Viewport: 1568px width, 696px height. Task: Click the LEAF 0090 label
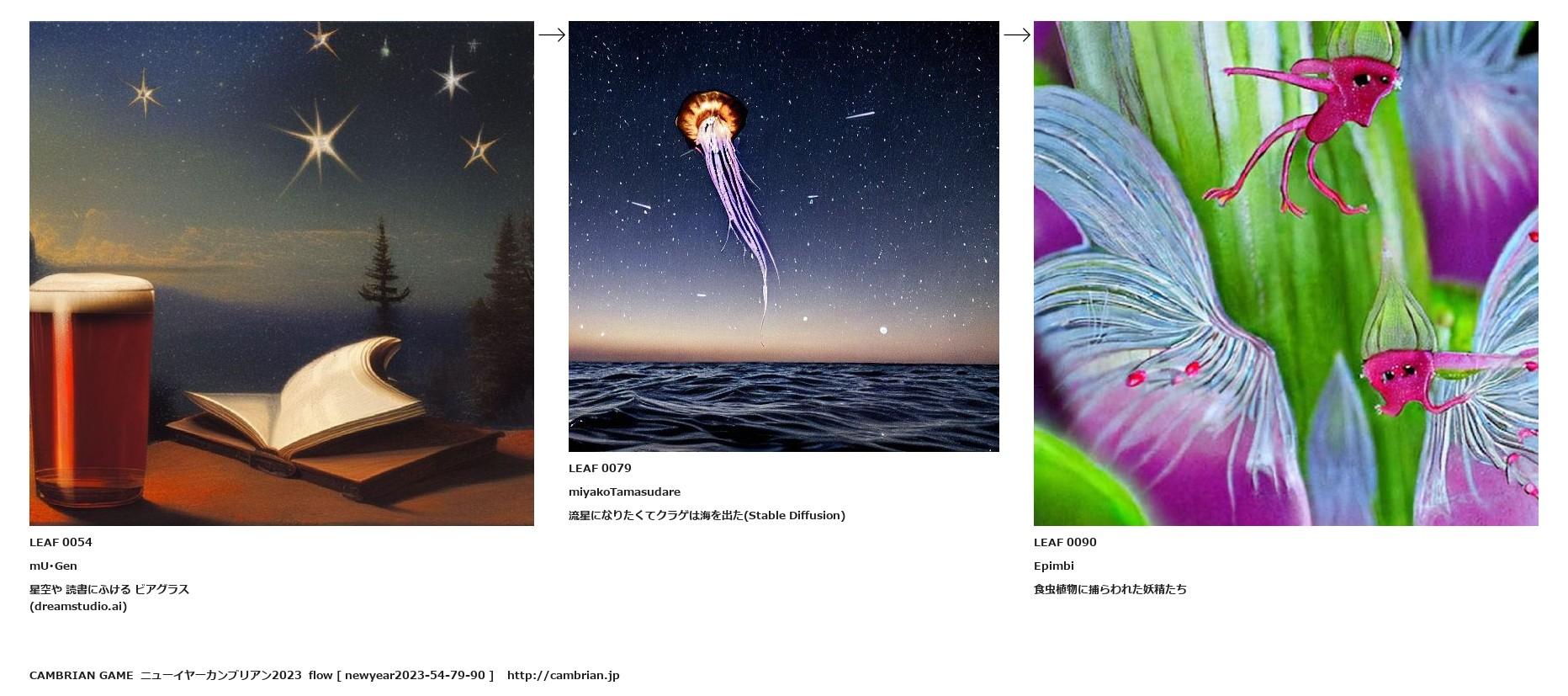point(1065,542)
